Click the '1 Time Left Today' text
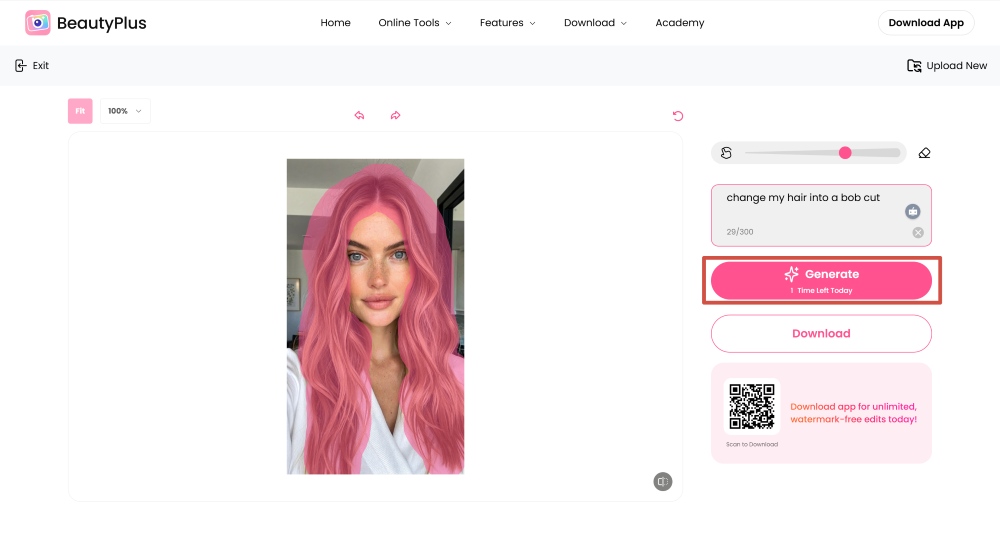1000x553 pixels. pos(821,291)
